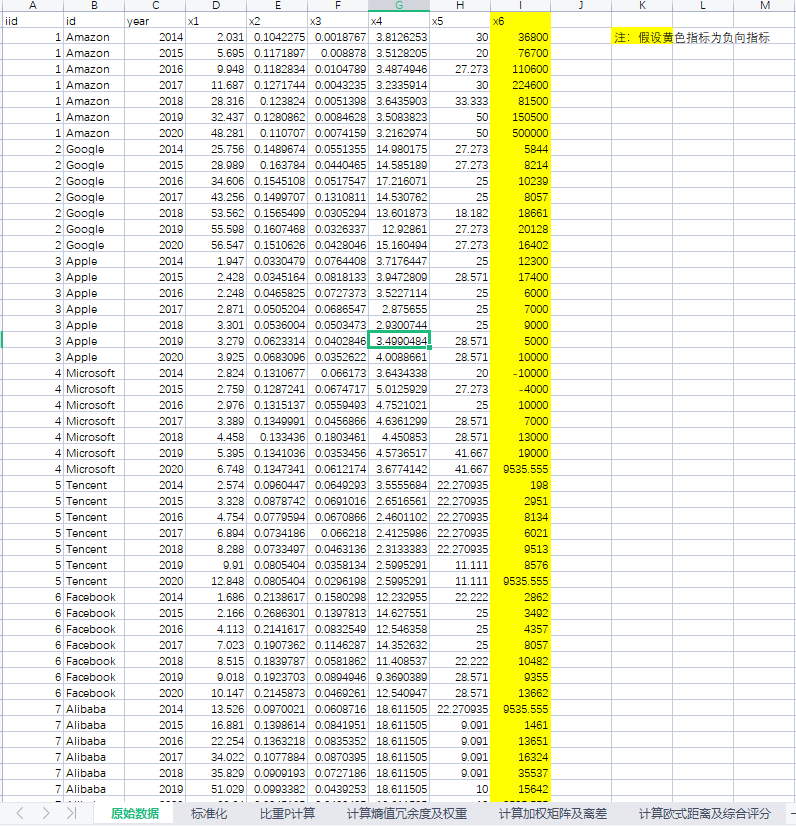Select x3 cell with value 0.1580298
The width and height of the screenshot is (796, 826).
(x=338, y=597)
